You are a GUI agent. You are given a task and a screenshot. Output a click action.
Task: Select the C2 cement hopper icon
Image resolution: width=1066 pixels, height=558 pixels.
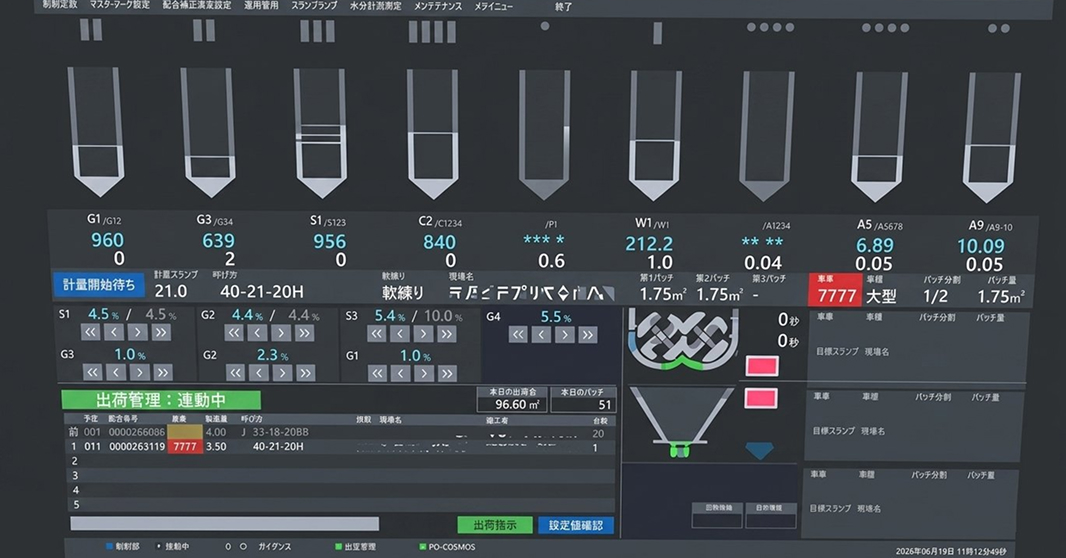pyautogui.click(x=432, y=133)
